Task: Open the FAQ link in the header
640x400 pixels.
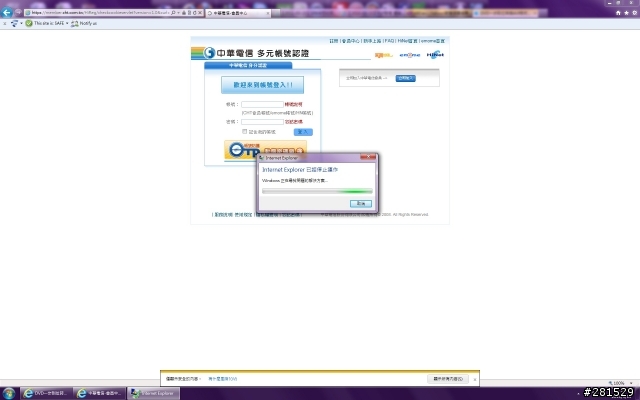Action: click(389, 41)
